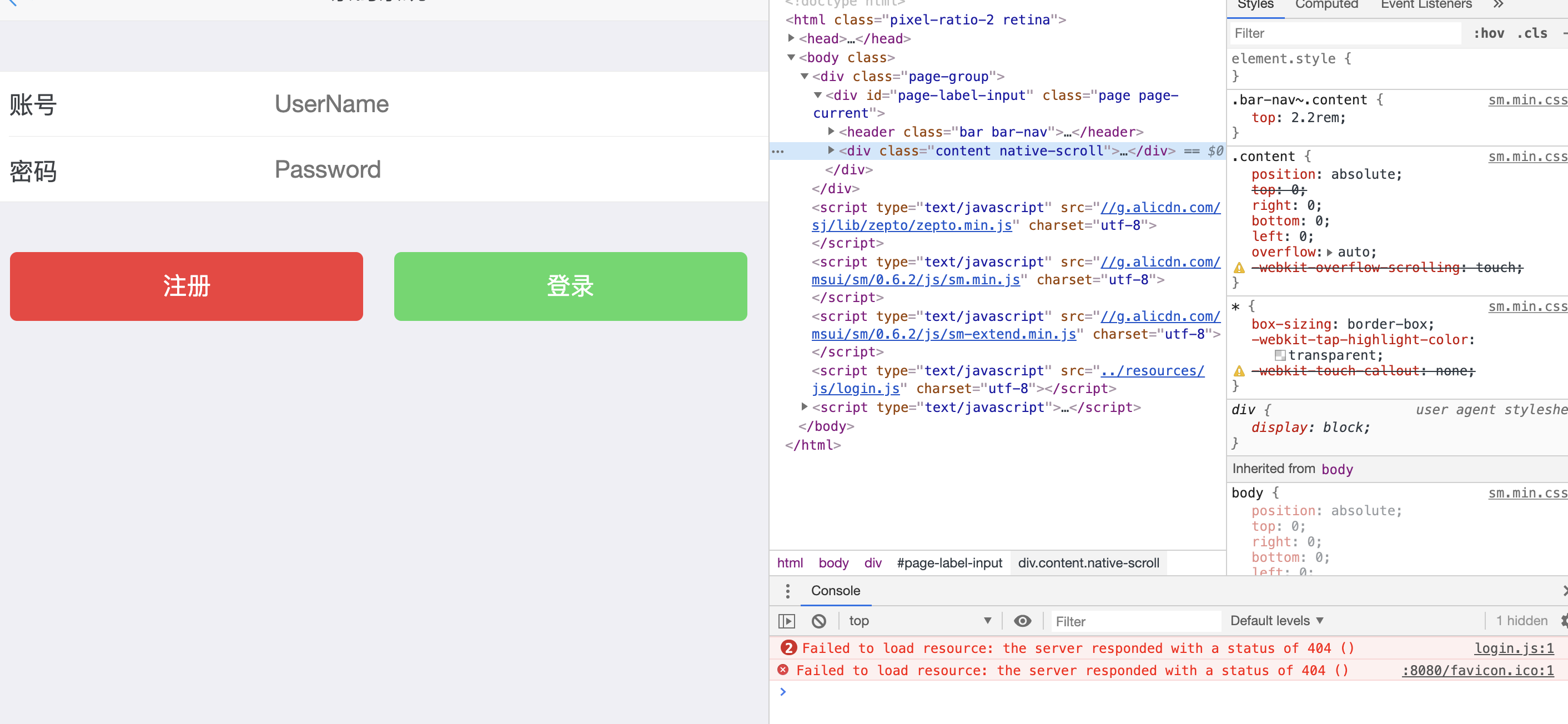The width and height of the screenshot is (1568, 724).
Task: Open sm.min.css link for .bar-nav~.content rule
Action: pos(1528,100)
